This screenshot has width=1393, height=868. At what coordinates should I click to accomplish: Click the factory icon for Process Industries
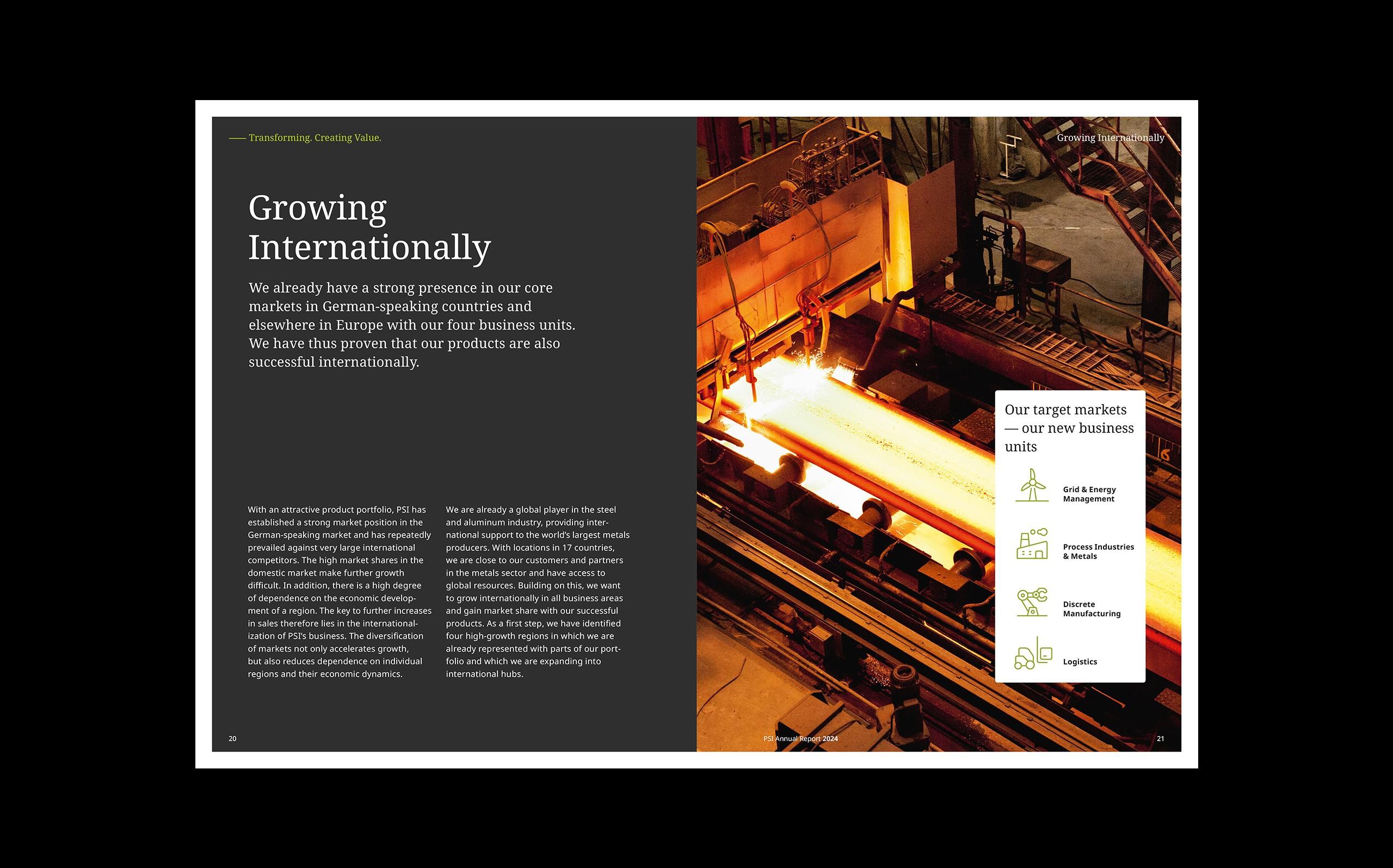click(x=1032, y=544)
